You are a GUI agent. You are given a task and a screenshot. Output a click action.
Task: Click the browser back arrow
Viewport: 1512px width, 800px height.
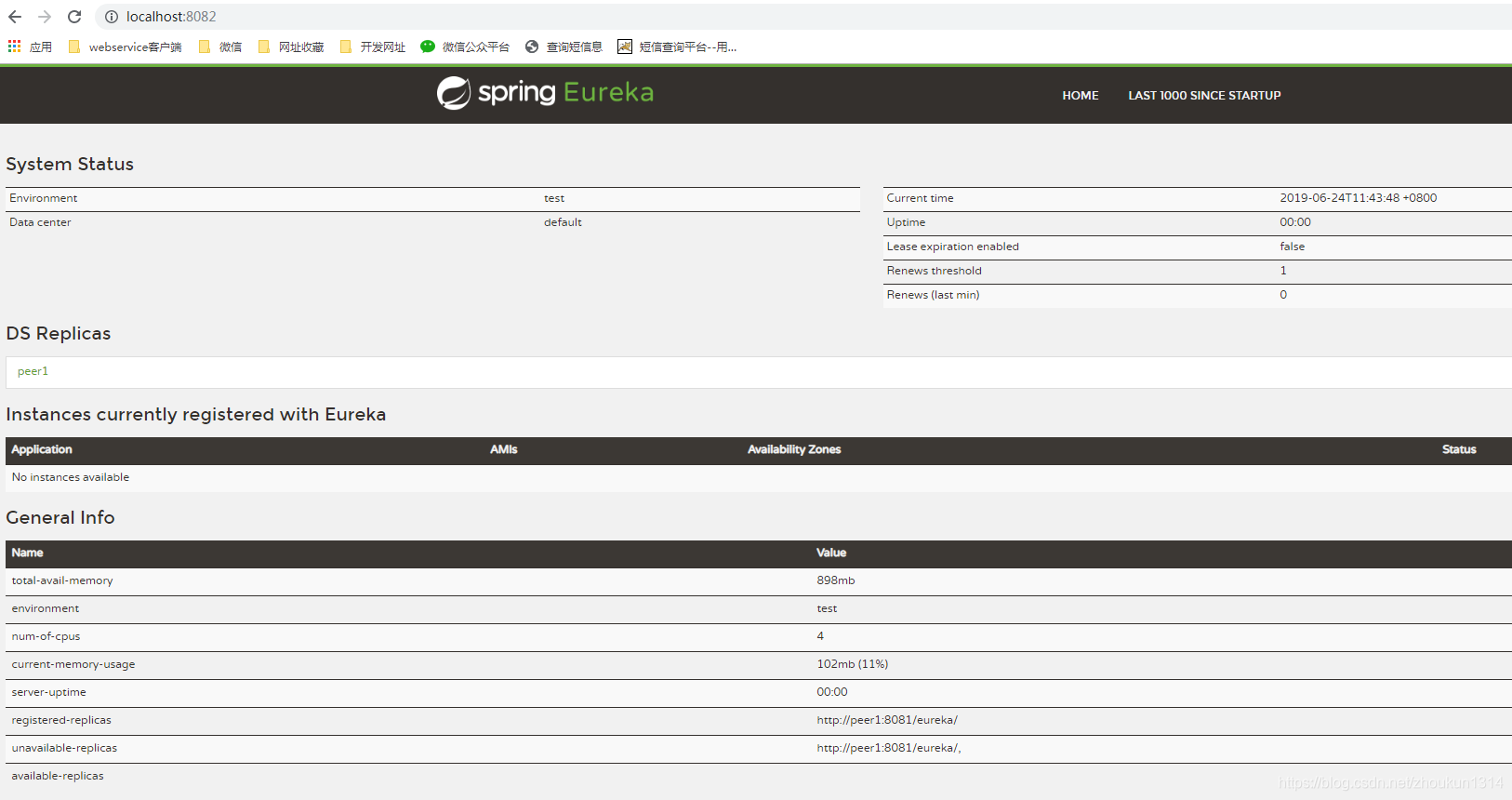coord(15,17)
